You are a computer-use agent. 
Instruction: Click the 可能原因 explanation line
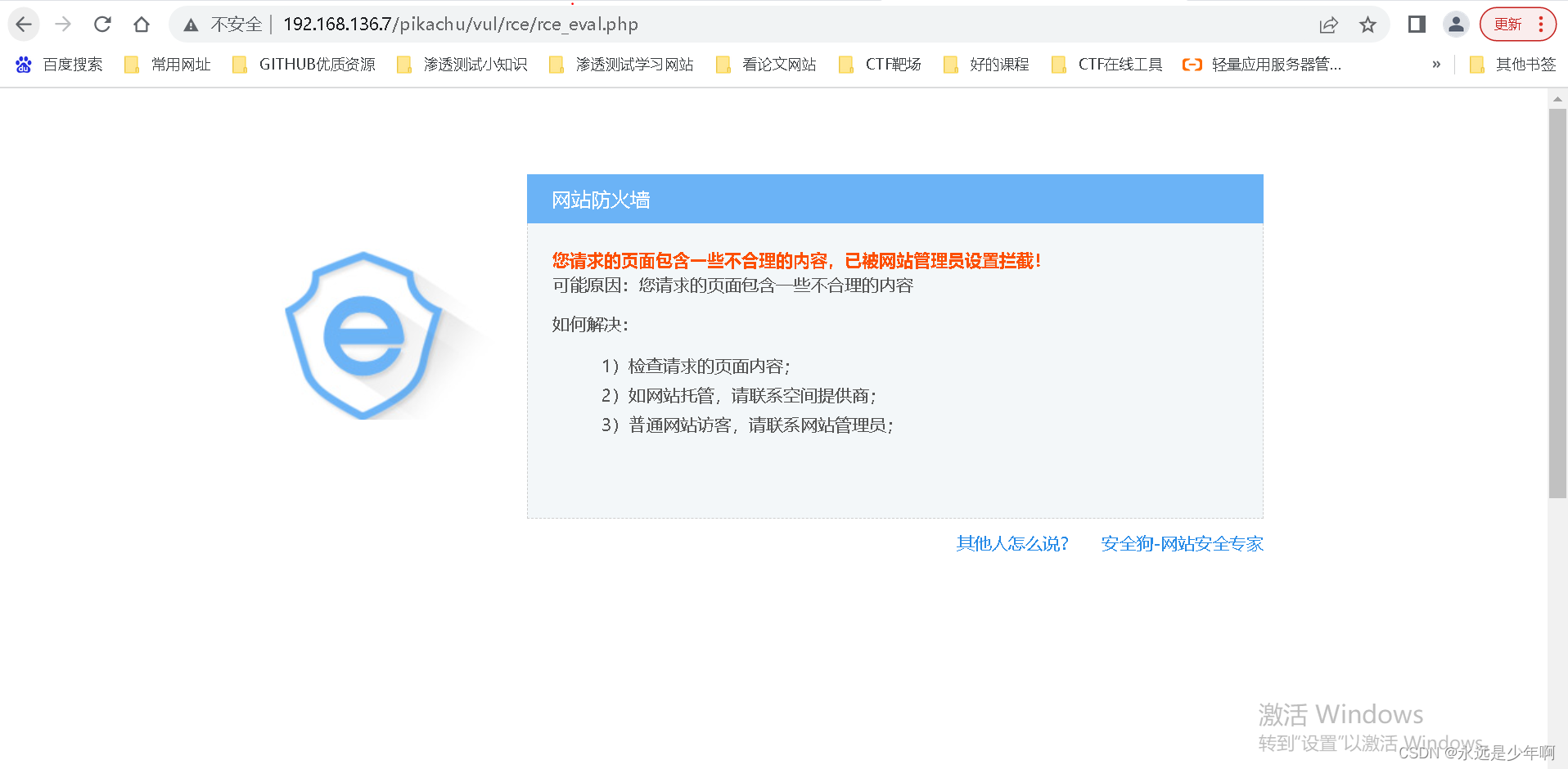(x=732, y=286)
